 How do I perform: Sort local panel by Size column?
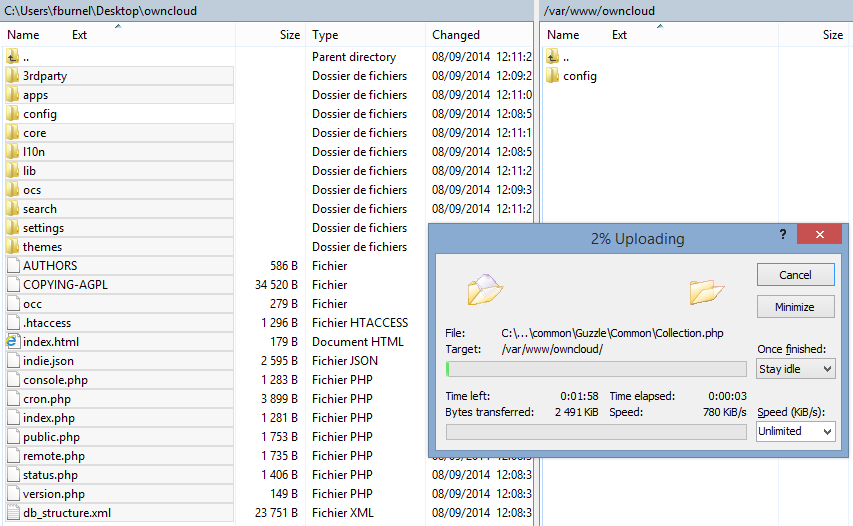[290, 35]
